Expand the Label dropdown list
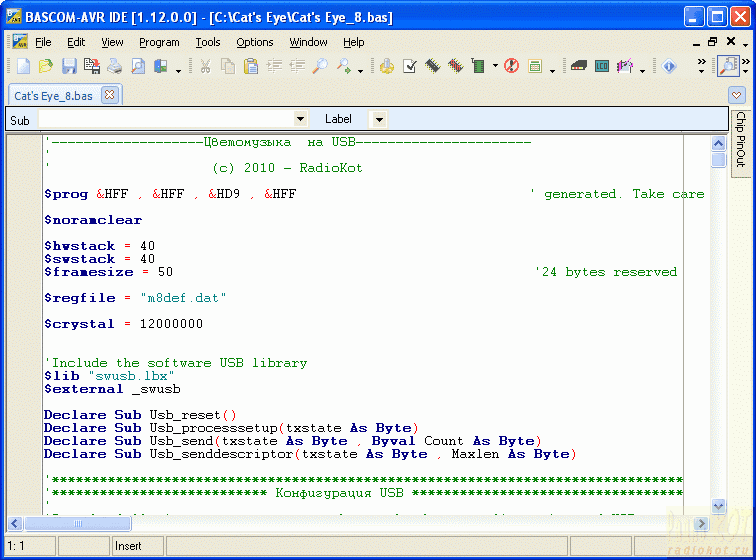 [x=378, y=120]
